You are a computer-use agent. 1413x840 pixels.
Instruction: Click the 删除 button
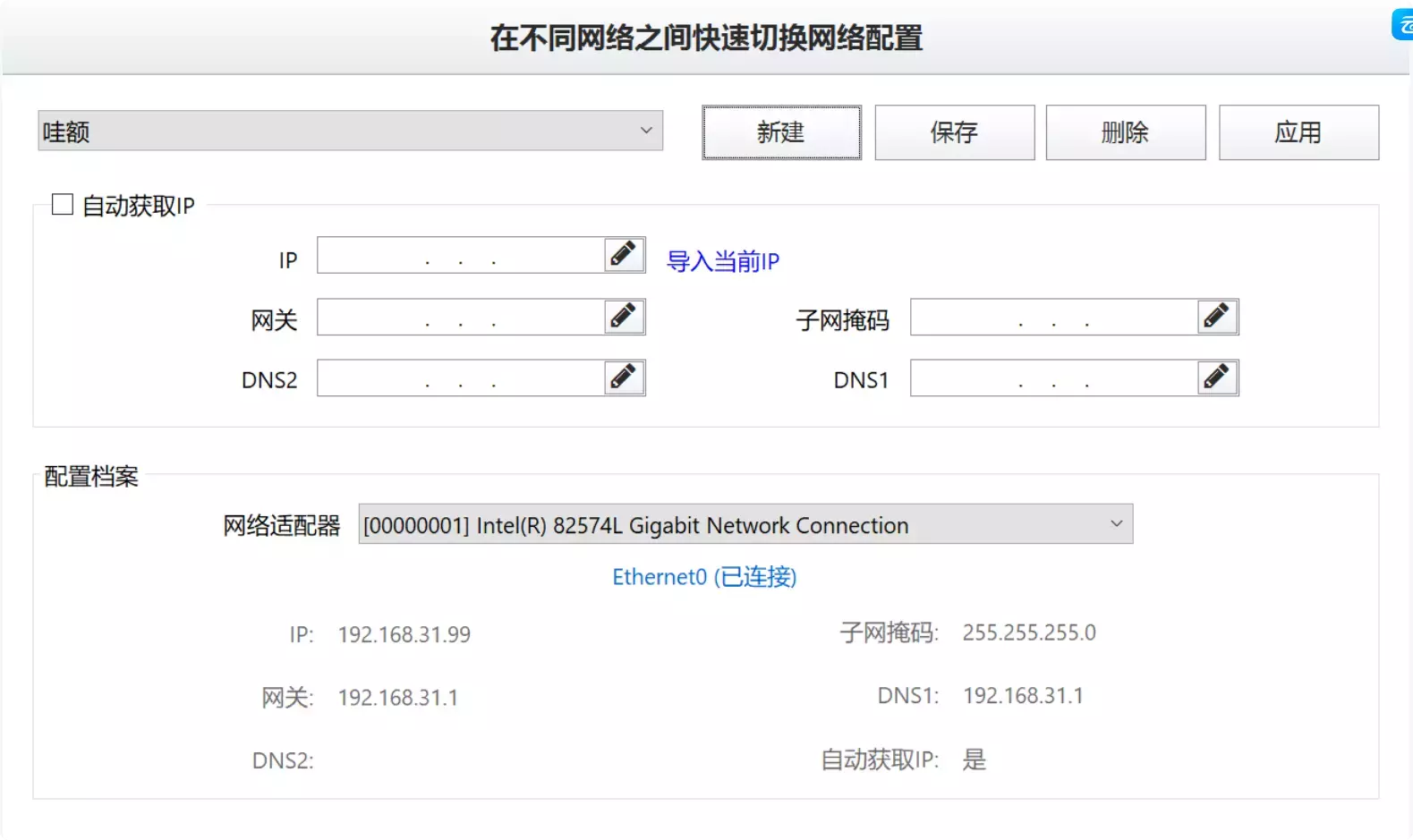pos(1126,132)
